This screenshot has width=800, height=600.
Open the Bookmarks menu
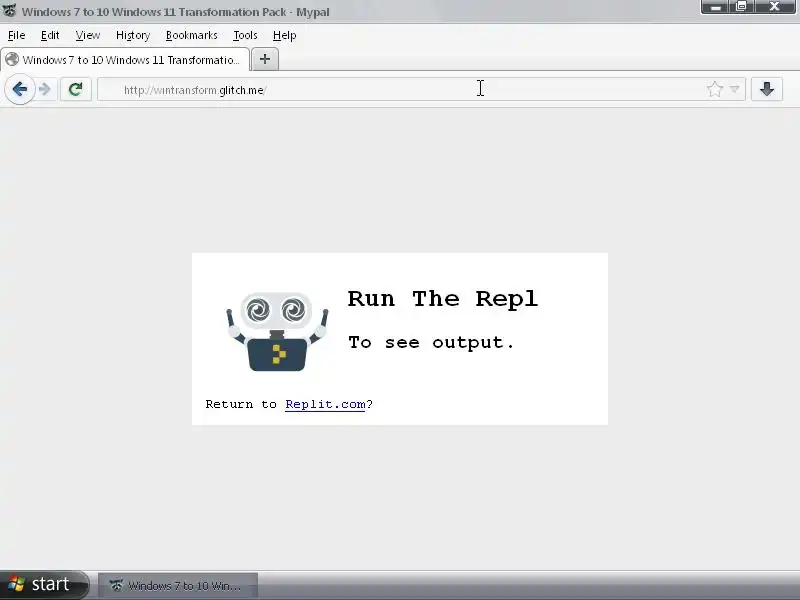tap(191, 35)
